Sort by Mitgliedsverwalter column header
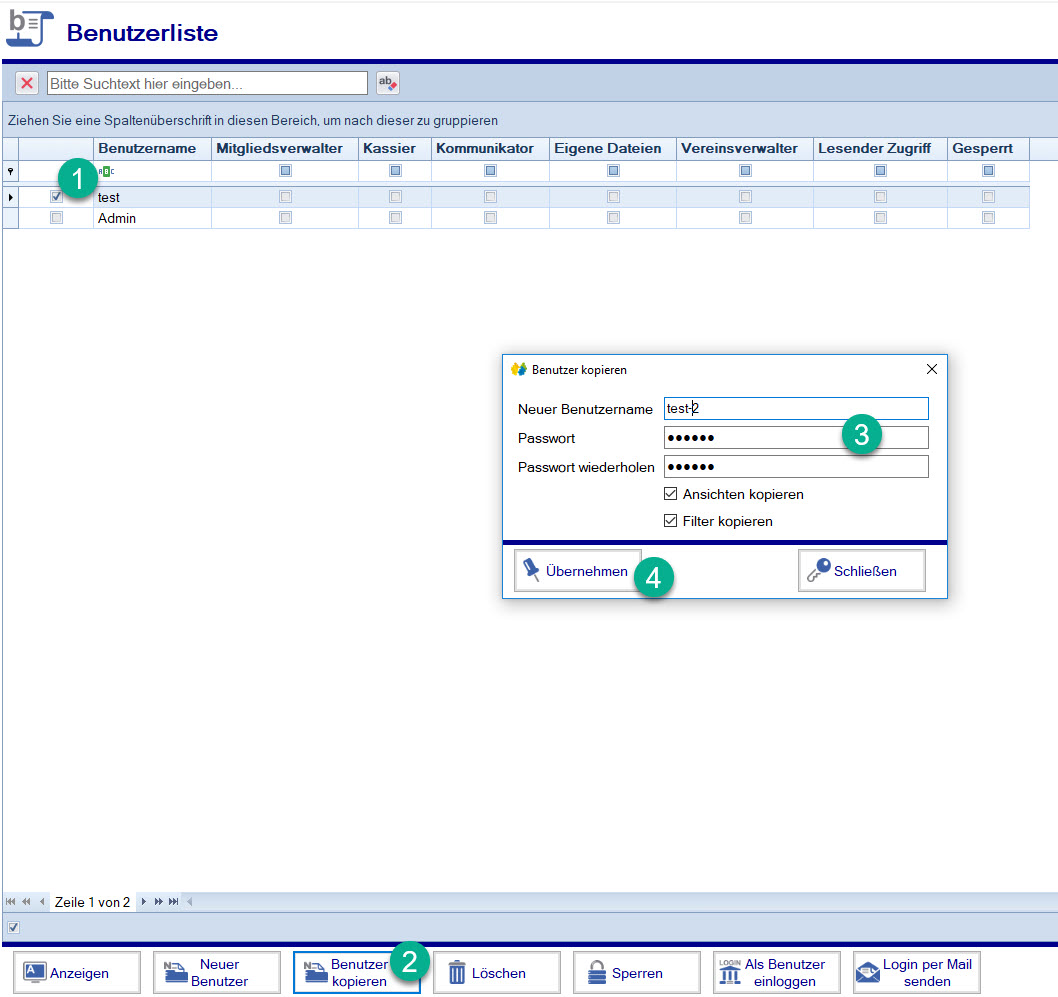Screen dimensions: 1058x997 pos(285,148)
